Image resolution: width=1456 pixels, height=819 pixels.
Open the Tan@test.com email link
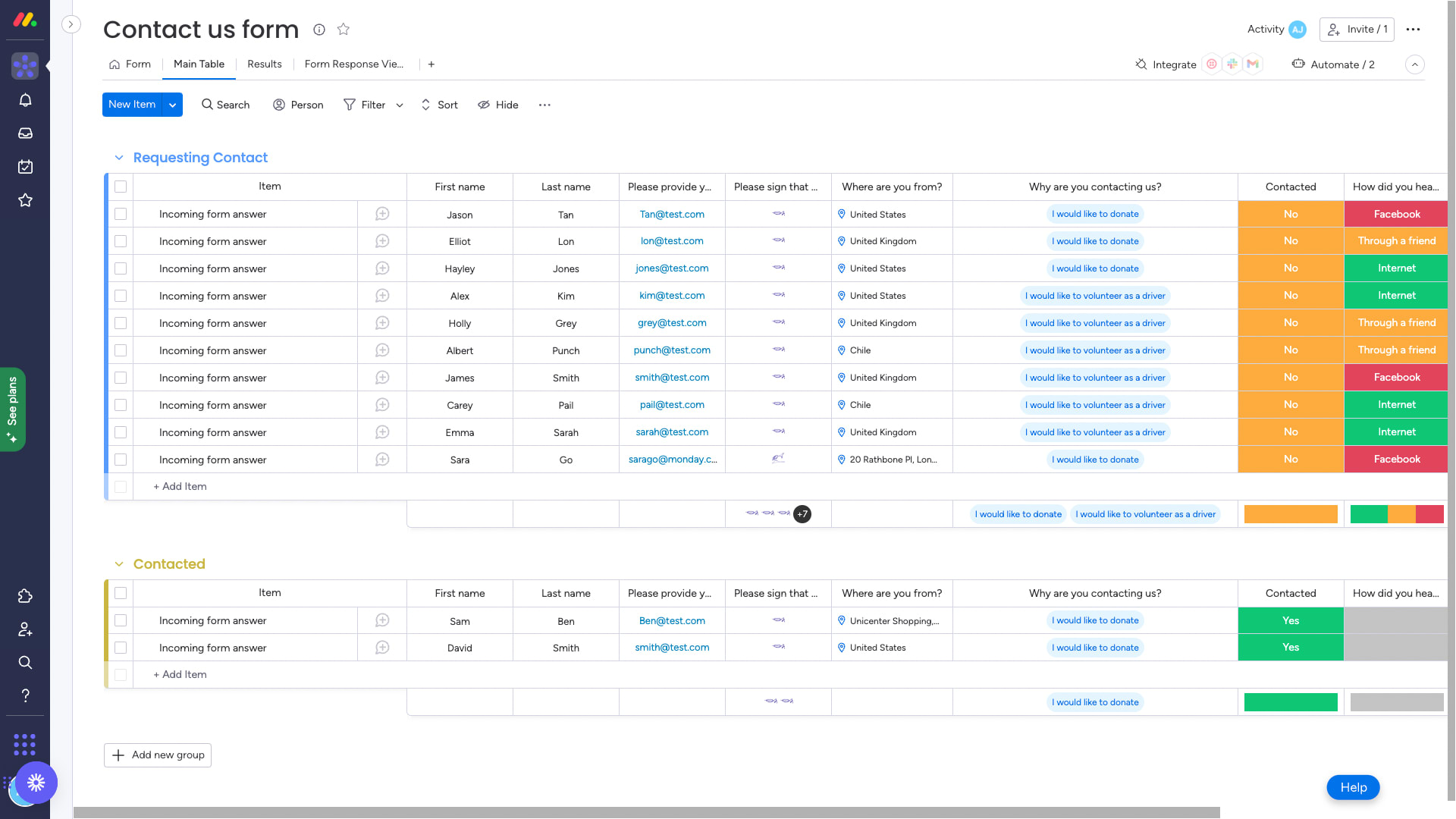click(672, 215)
